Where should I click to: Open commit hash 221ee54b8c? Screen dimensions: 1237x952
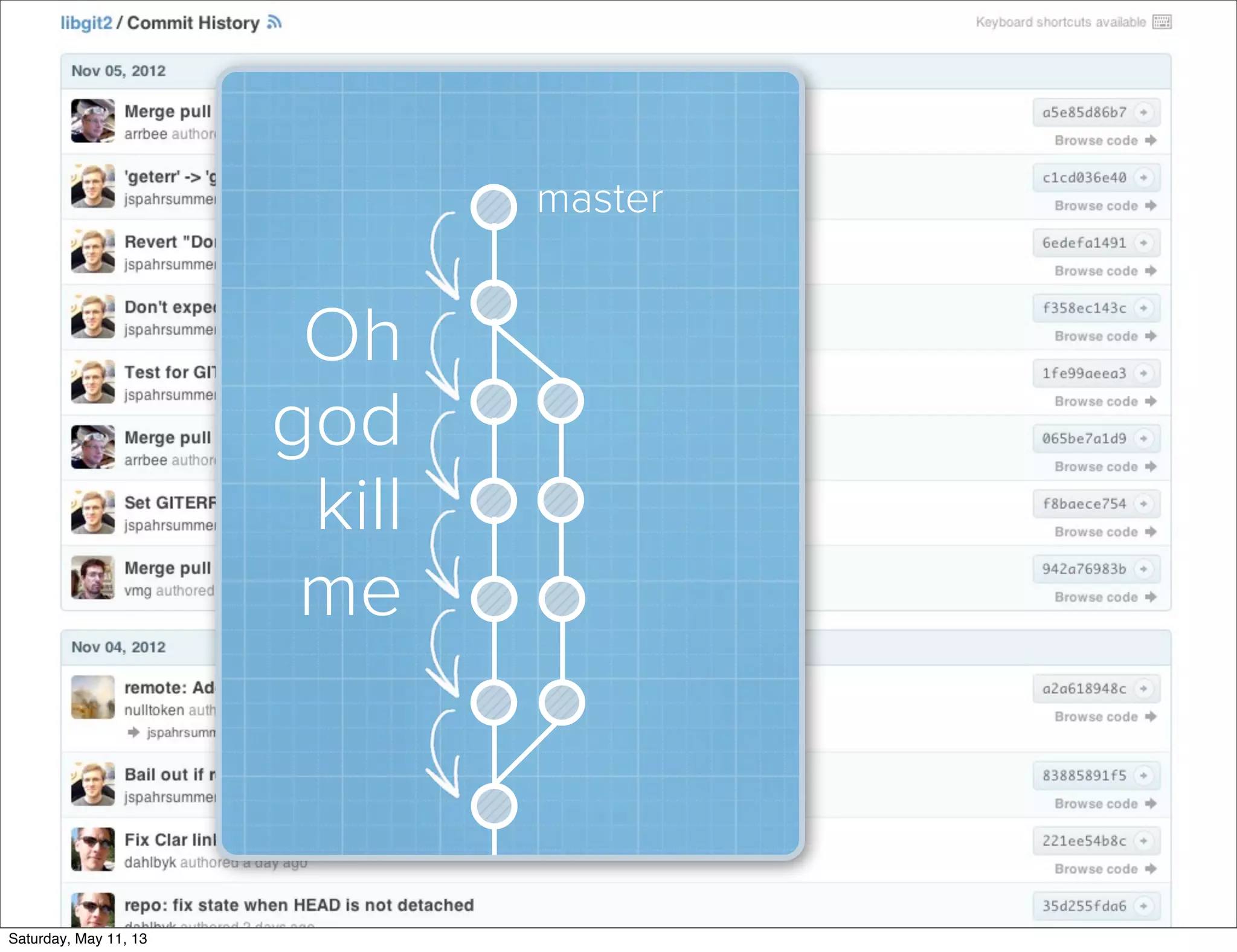click(x=1084, y=841)
